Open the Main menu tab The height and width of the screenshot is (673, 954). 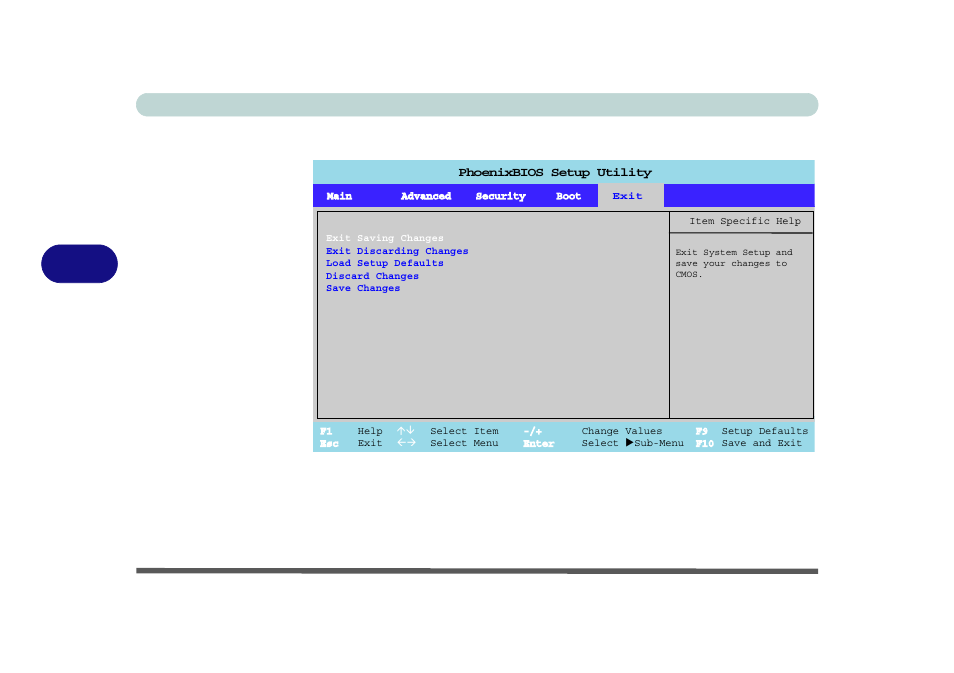[x=339, y=196]
